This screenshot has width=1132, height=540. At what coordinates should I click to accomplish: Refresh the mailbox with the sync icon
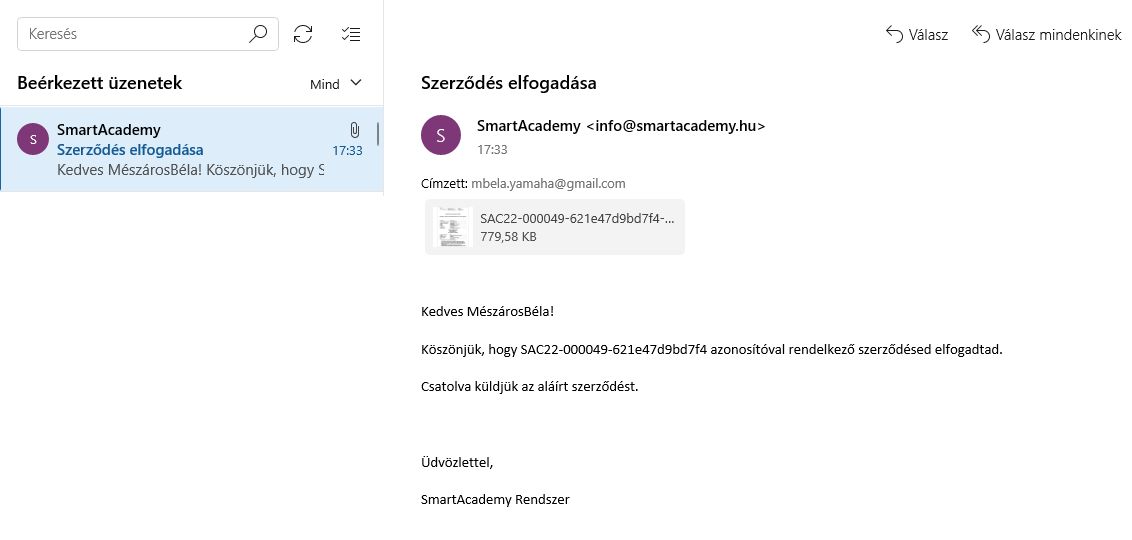303,34
